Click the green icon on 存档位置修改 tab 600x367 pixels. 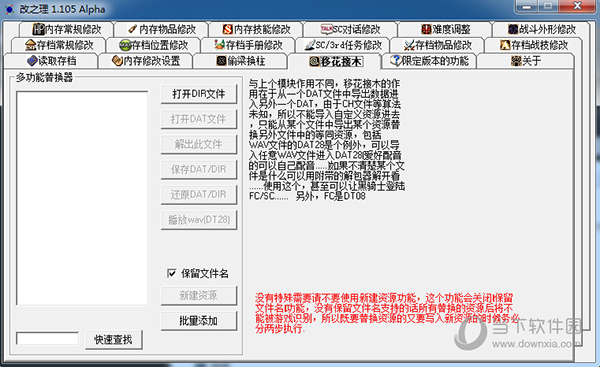(125, 45)
